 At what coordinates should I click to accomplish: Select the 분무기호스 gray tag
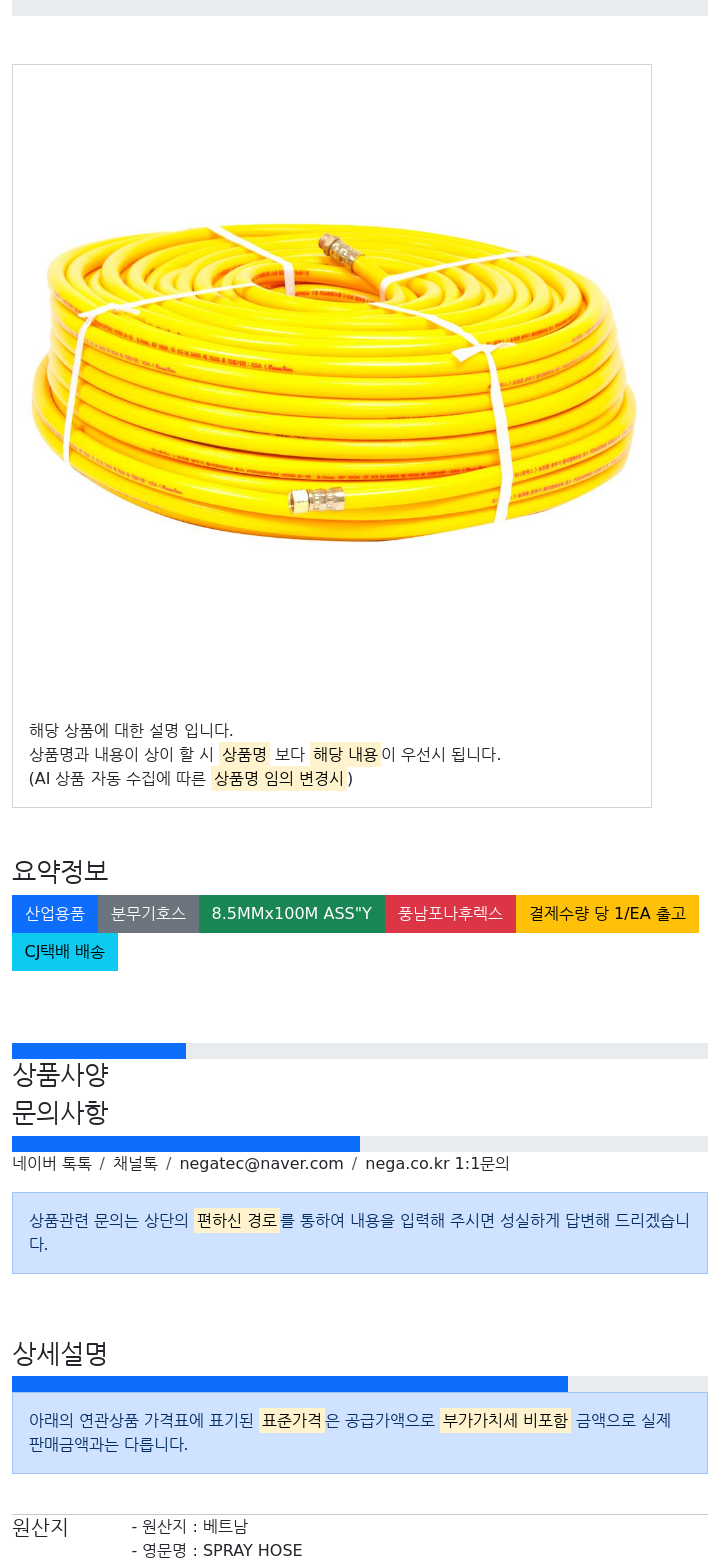[148, 914]
